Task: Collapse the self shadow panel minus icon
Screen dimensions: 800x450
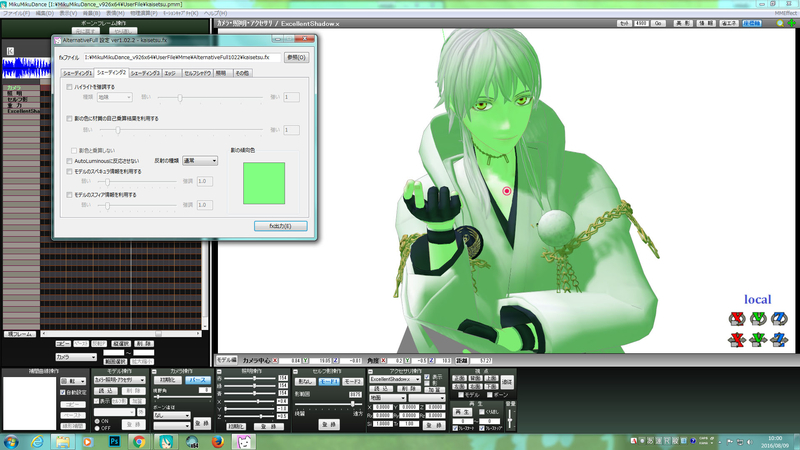Action: click(x=295, y=371)
